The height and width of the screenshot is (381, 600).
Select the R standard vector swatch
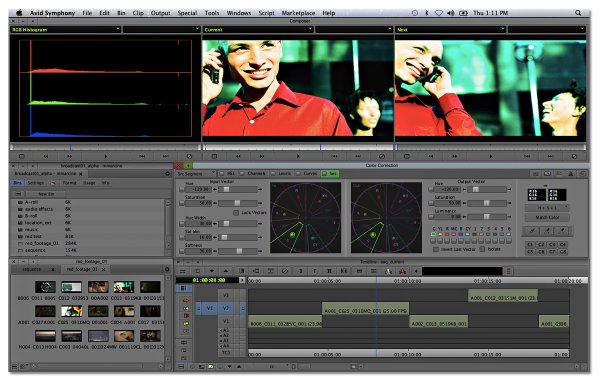pyautogui.click(x=447, y=234)
